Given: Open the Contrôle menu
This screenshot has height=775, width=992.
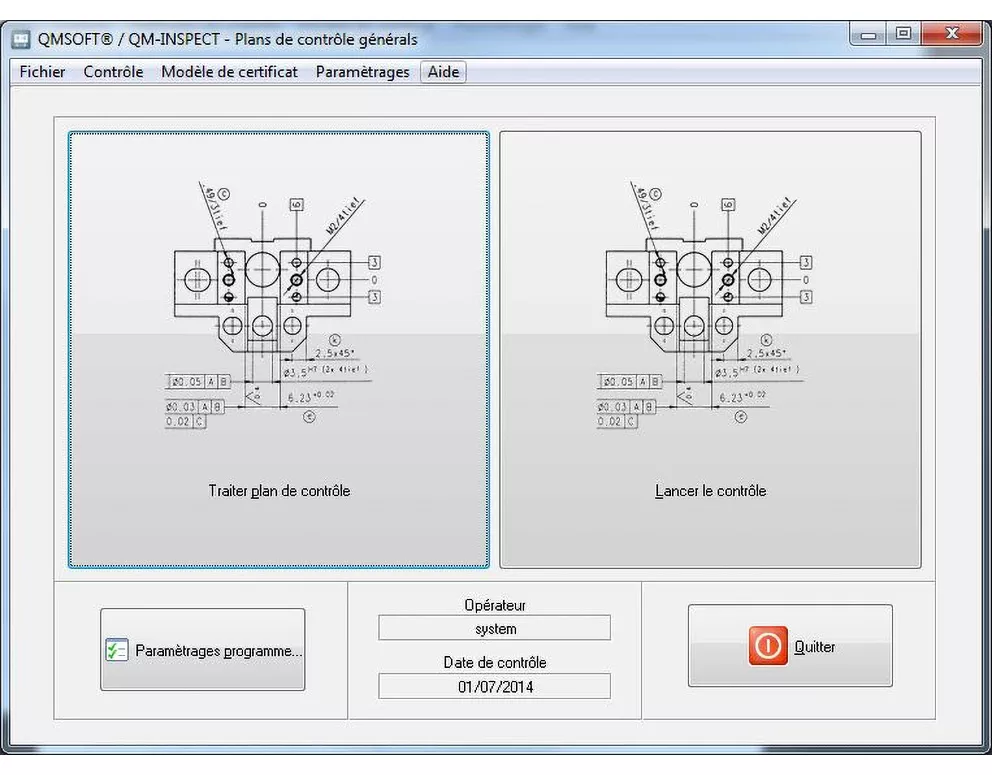Looking at the screenshot, I should (113, 72).
